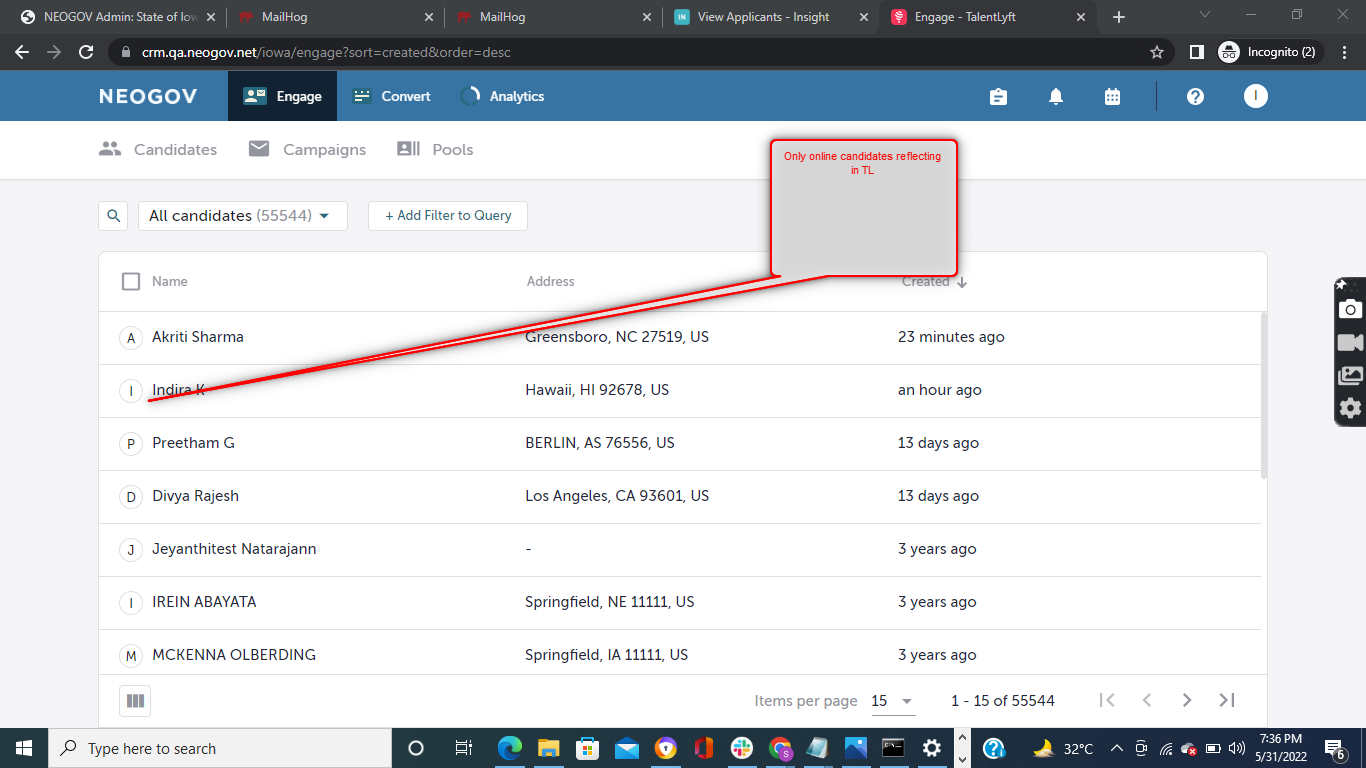Open the calendar icon in header
The height and width of the screenshot is (768, 1366).
click(1112, 97)
